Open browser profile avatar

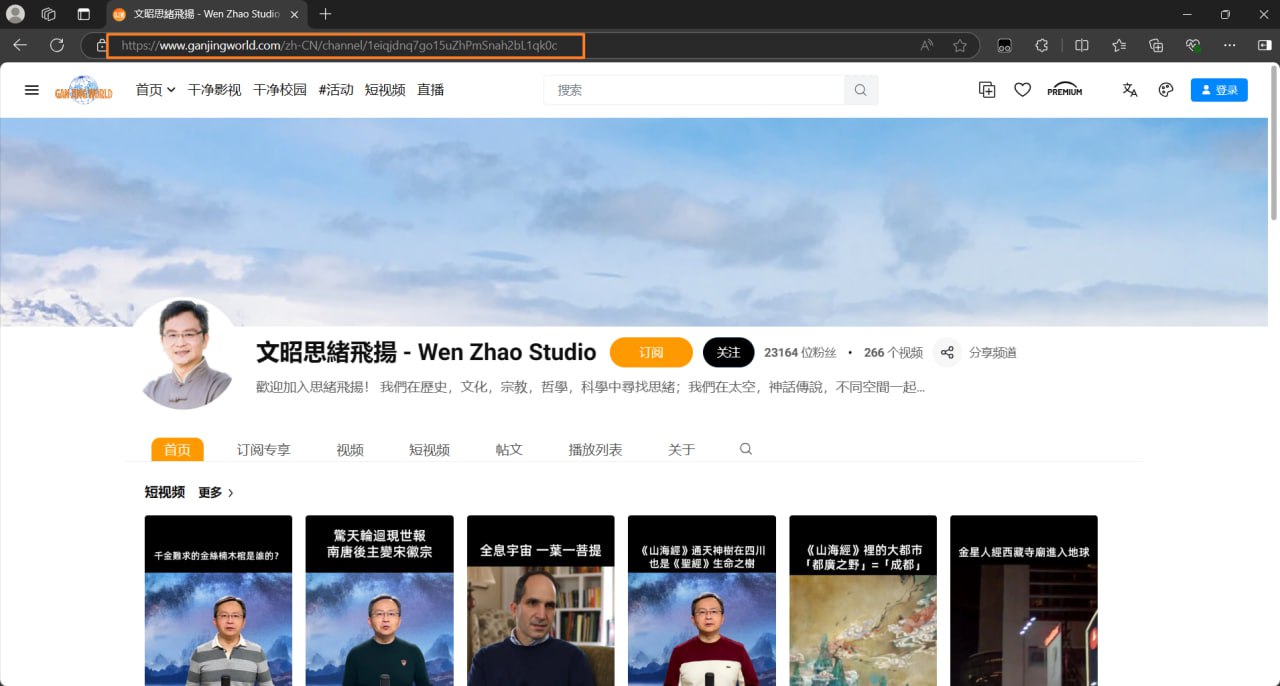[15, 14]
